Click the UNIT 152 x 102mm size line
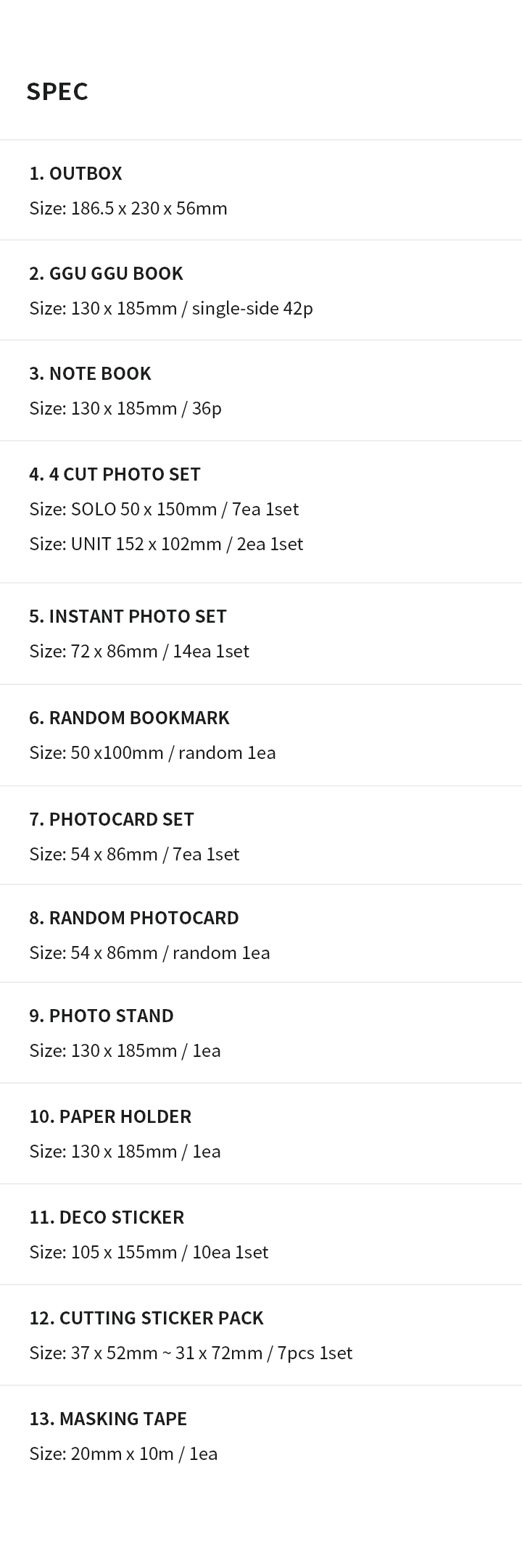Screen dimensions: 522x1568 (166, 544)
